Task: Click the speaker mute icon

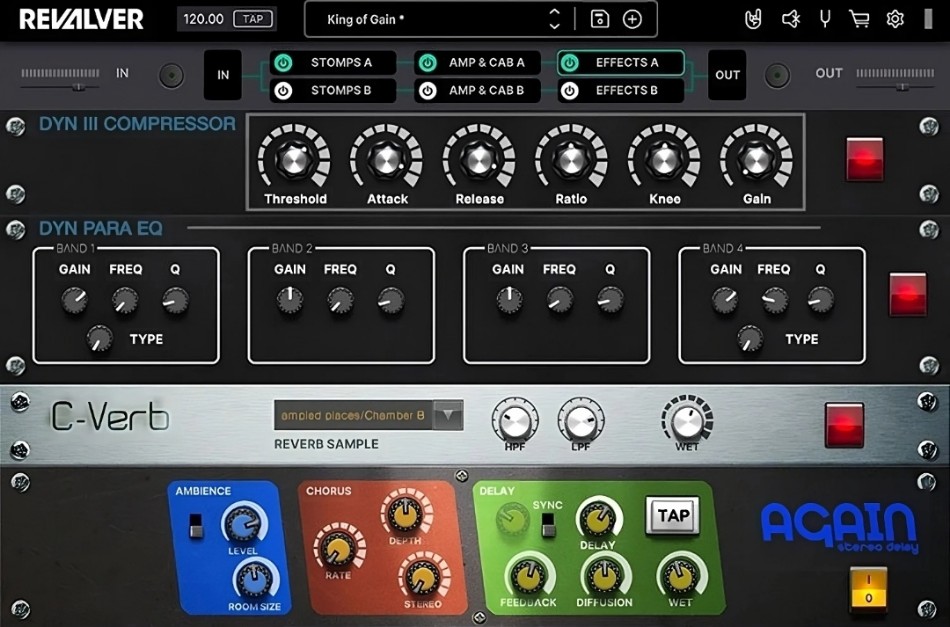Action: (x=791, y=19)
